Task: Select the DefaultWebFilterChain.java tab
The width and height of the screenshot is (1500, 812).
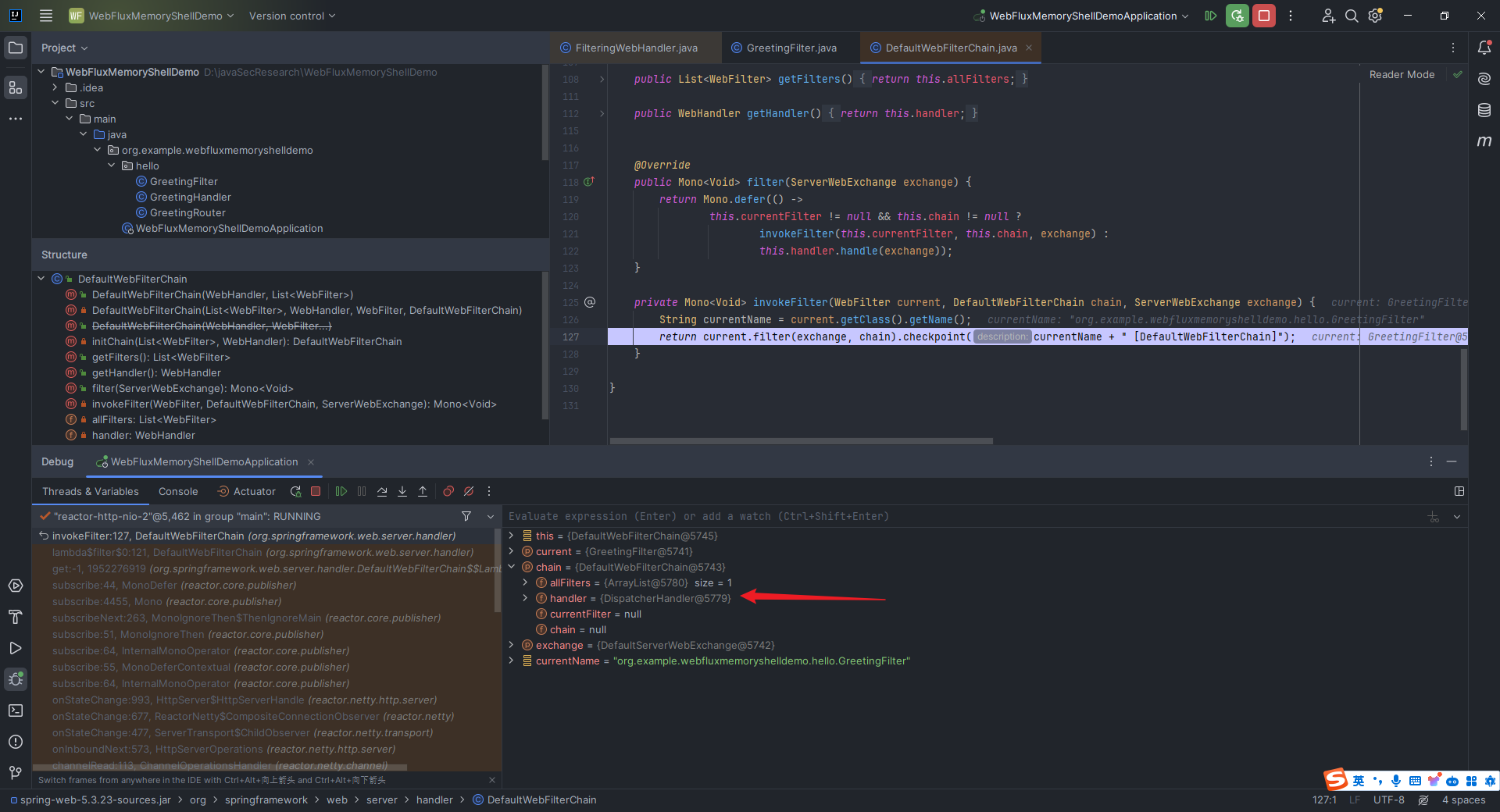Action: tap(951, 48)
